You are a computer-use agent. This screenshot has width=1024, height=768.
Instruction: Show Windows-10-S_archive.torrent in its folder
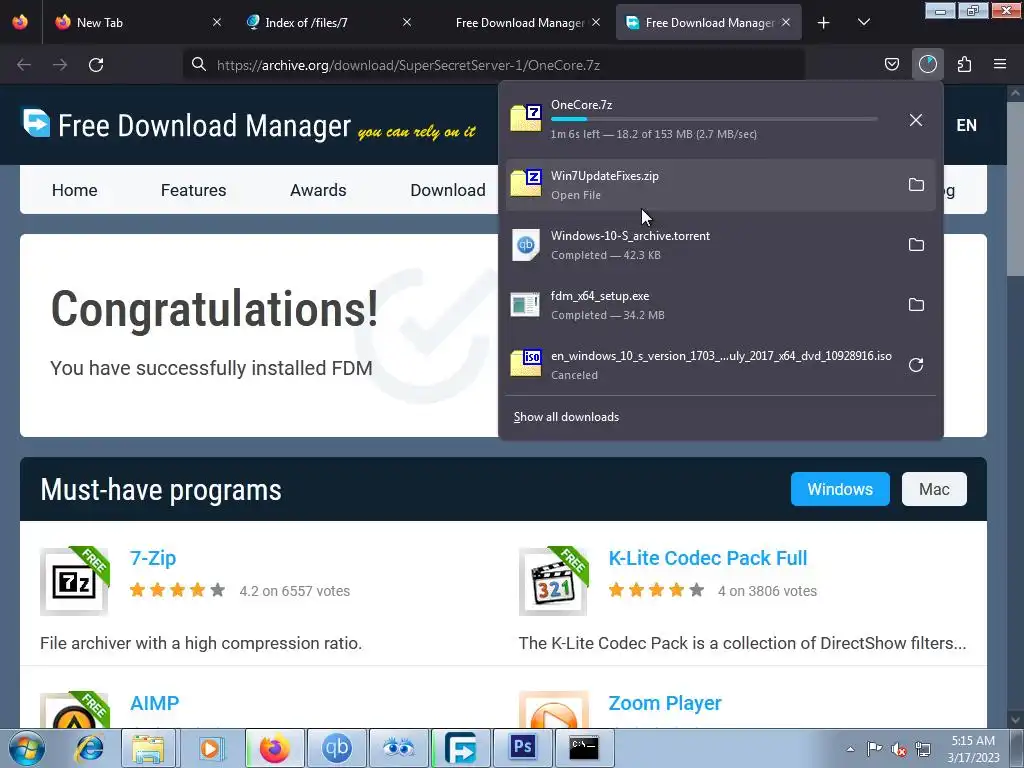coord(916,245)
